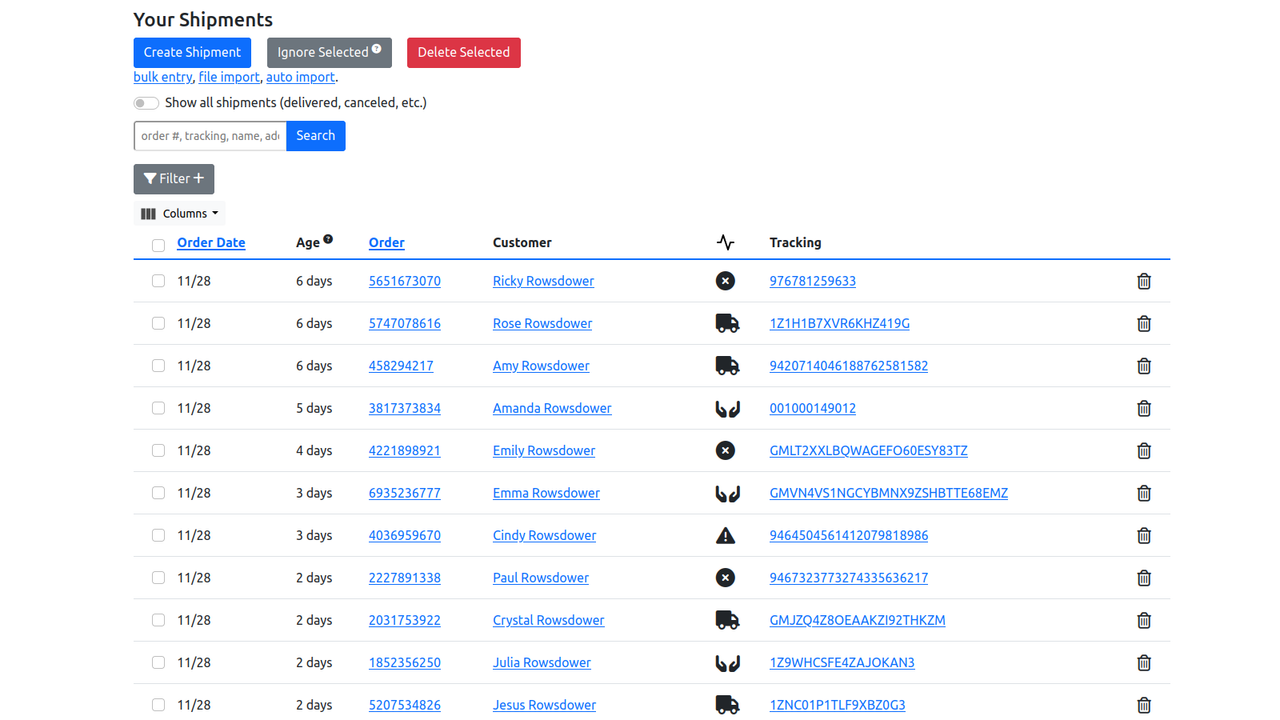Click the canceled status icon on Emily Rowsdower's row

click(x=725, y=450)
